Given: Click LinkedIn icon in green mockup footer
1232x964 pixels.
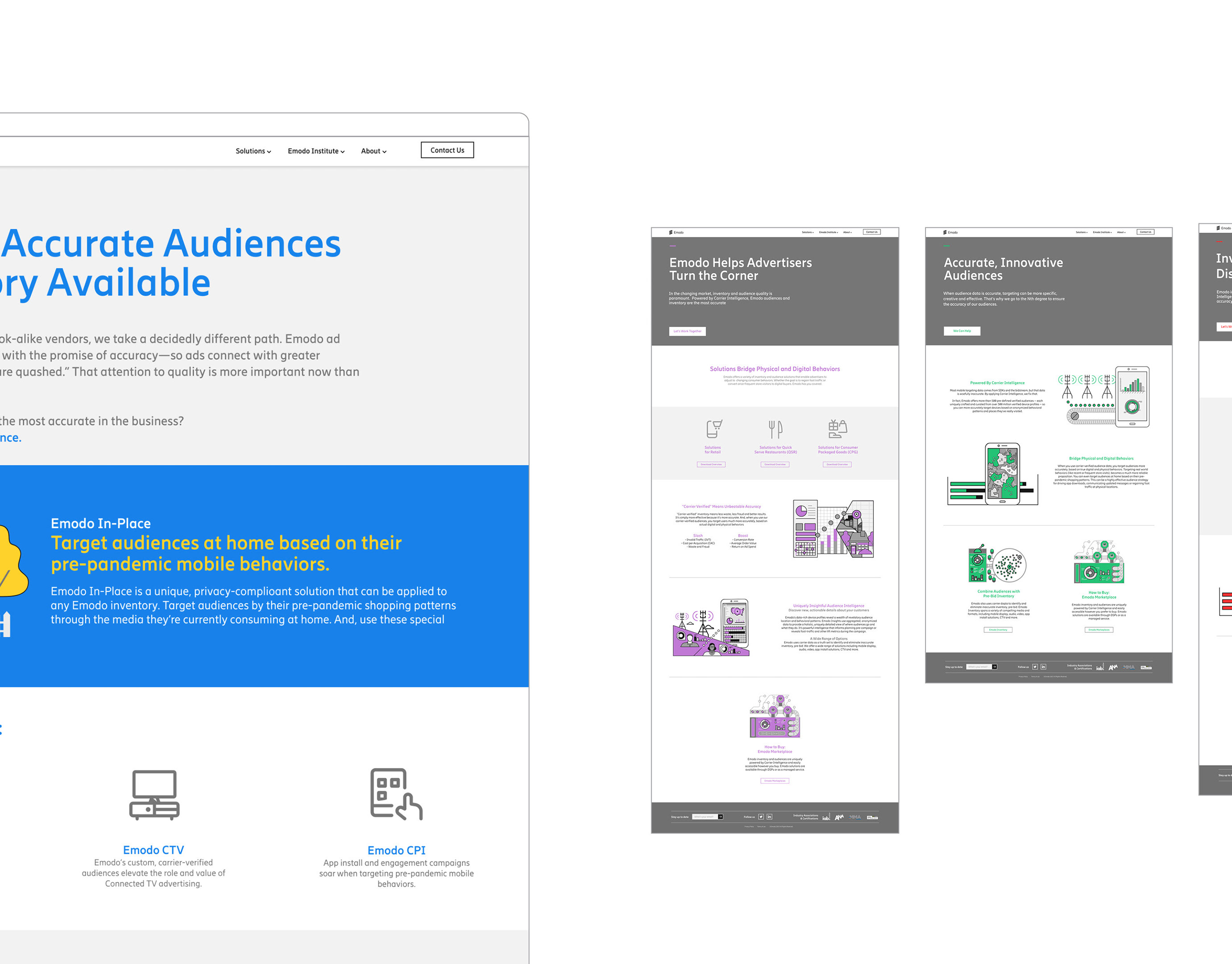Looking at the screenshot, I should point(1044,667).
